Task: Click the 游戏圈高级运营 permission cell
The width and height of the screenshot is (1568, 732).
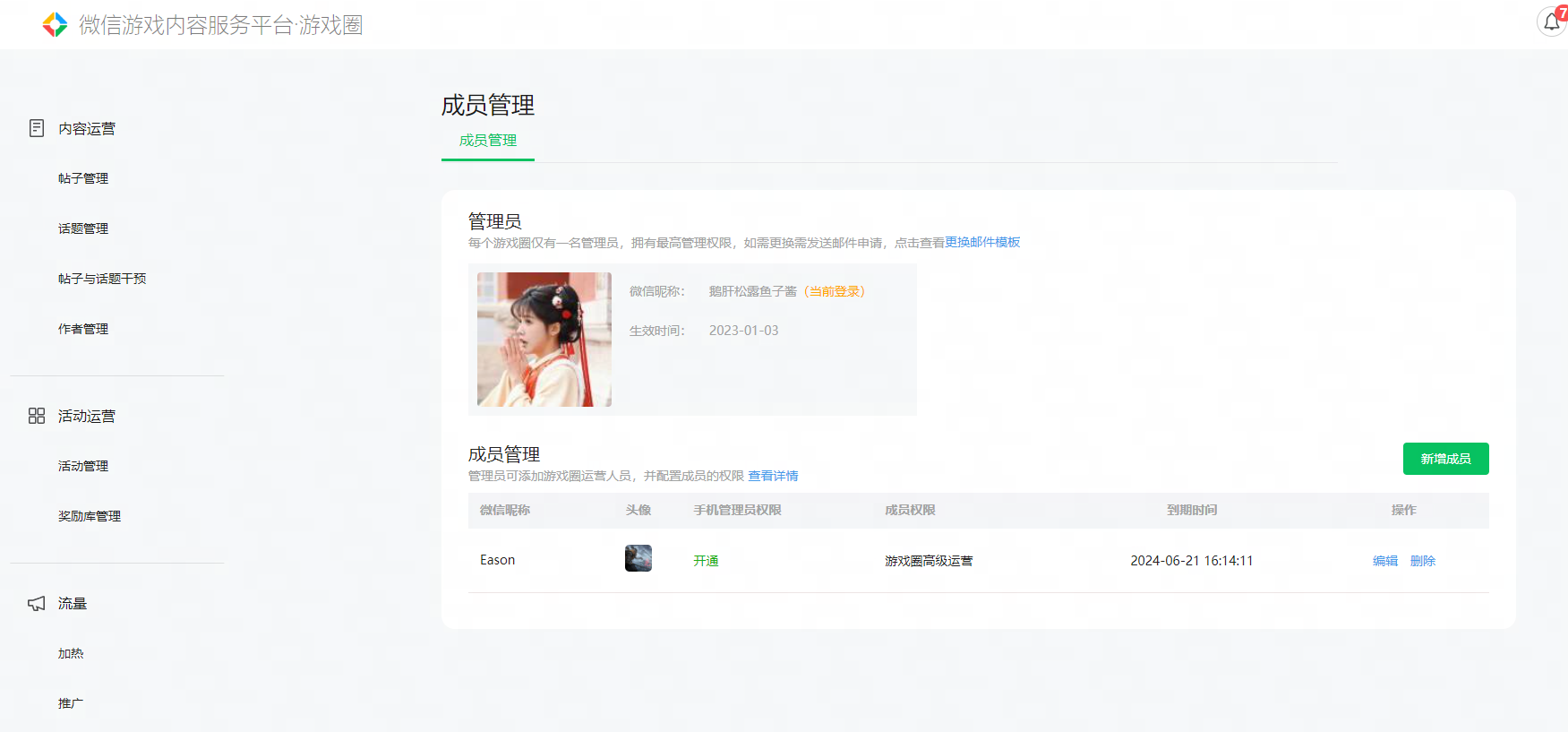Action: (929, 561)
